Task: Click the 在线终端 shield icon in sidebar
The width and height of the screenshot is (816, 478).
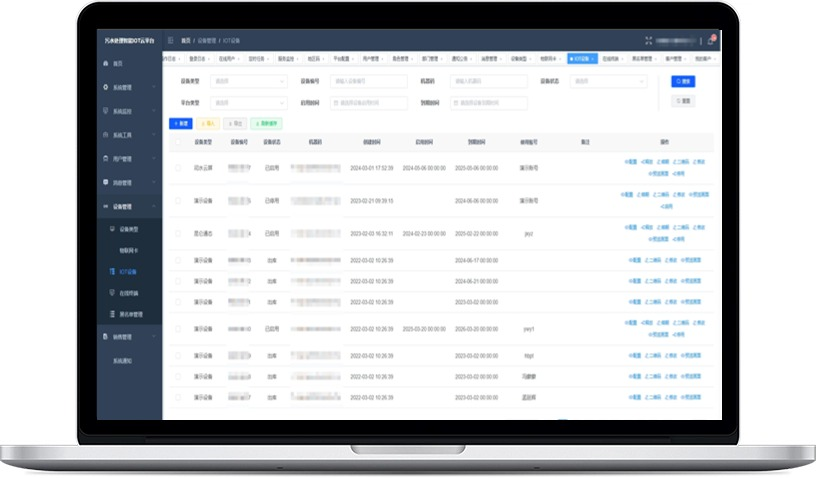Action: [x=112, y=293]
